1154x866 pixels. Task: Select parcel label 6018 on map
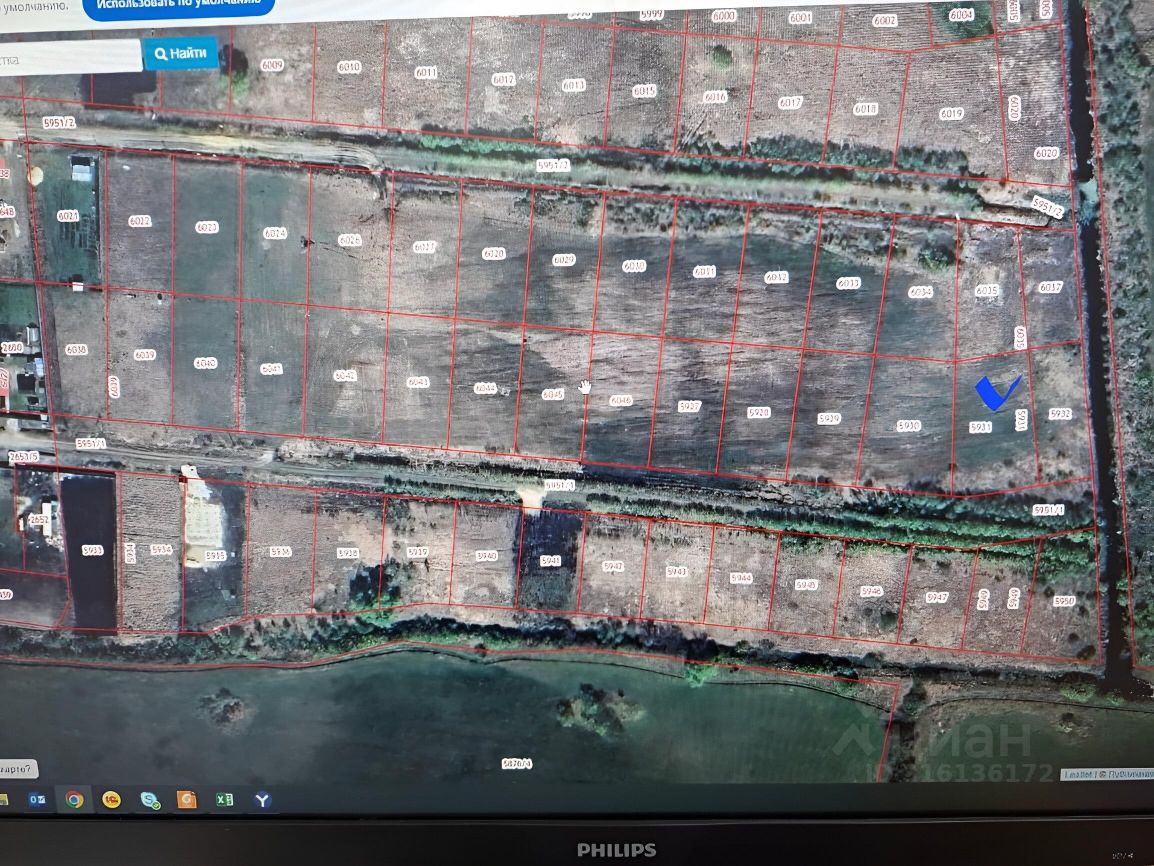pos(866,108)
